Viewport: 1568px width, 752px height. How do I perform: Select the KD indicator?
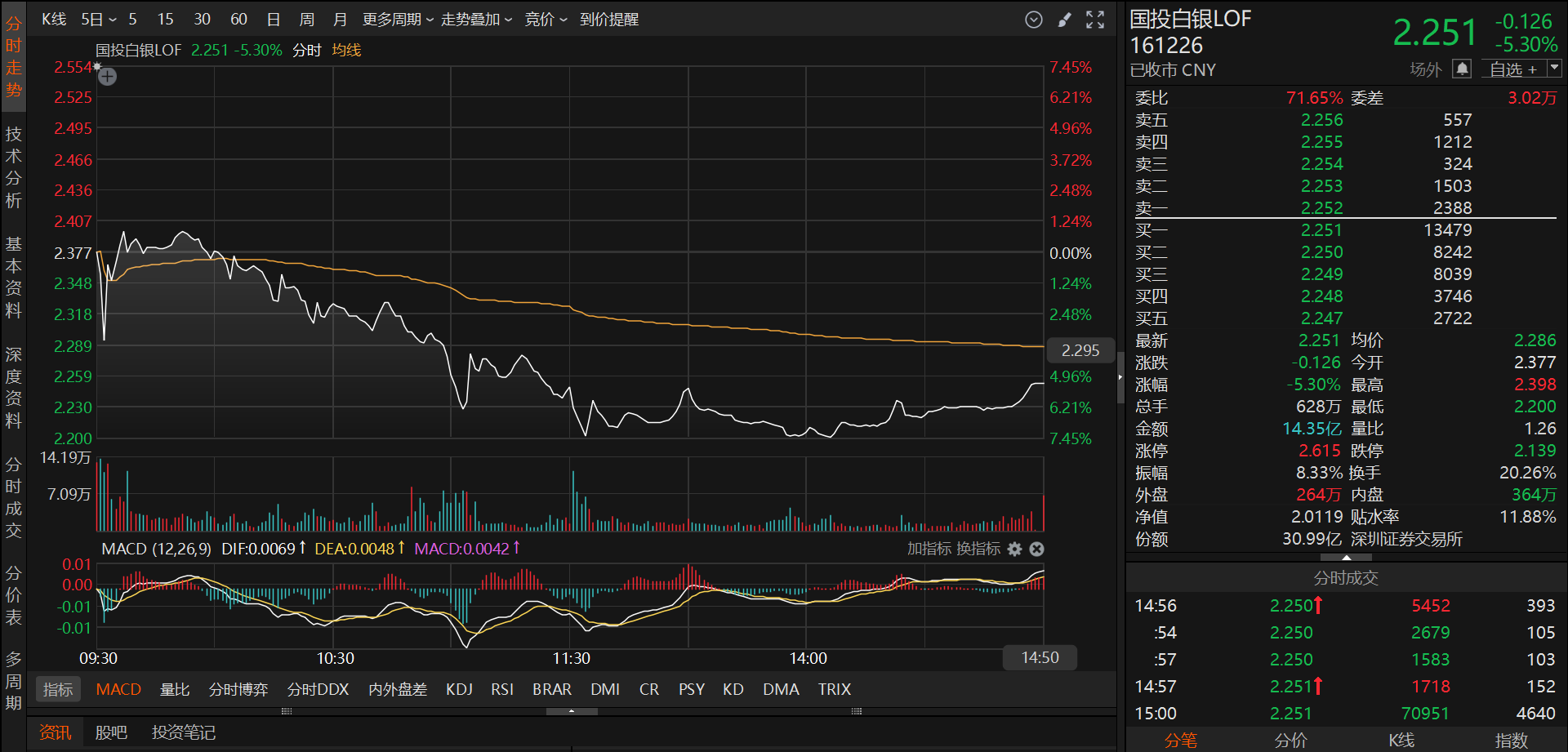tap(733, 689)
